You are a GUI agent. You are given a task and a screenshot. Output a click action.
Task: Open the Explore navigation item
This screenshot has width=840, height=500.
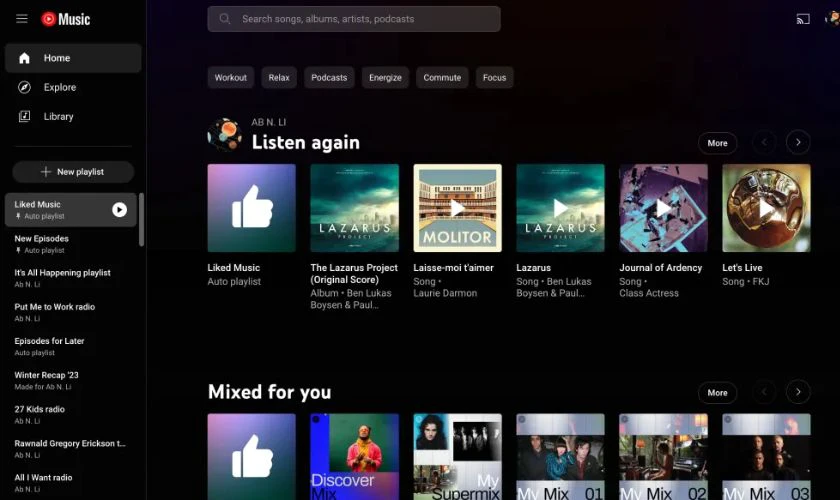[x=73, y=87]
